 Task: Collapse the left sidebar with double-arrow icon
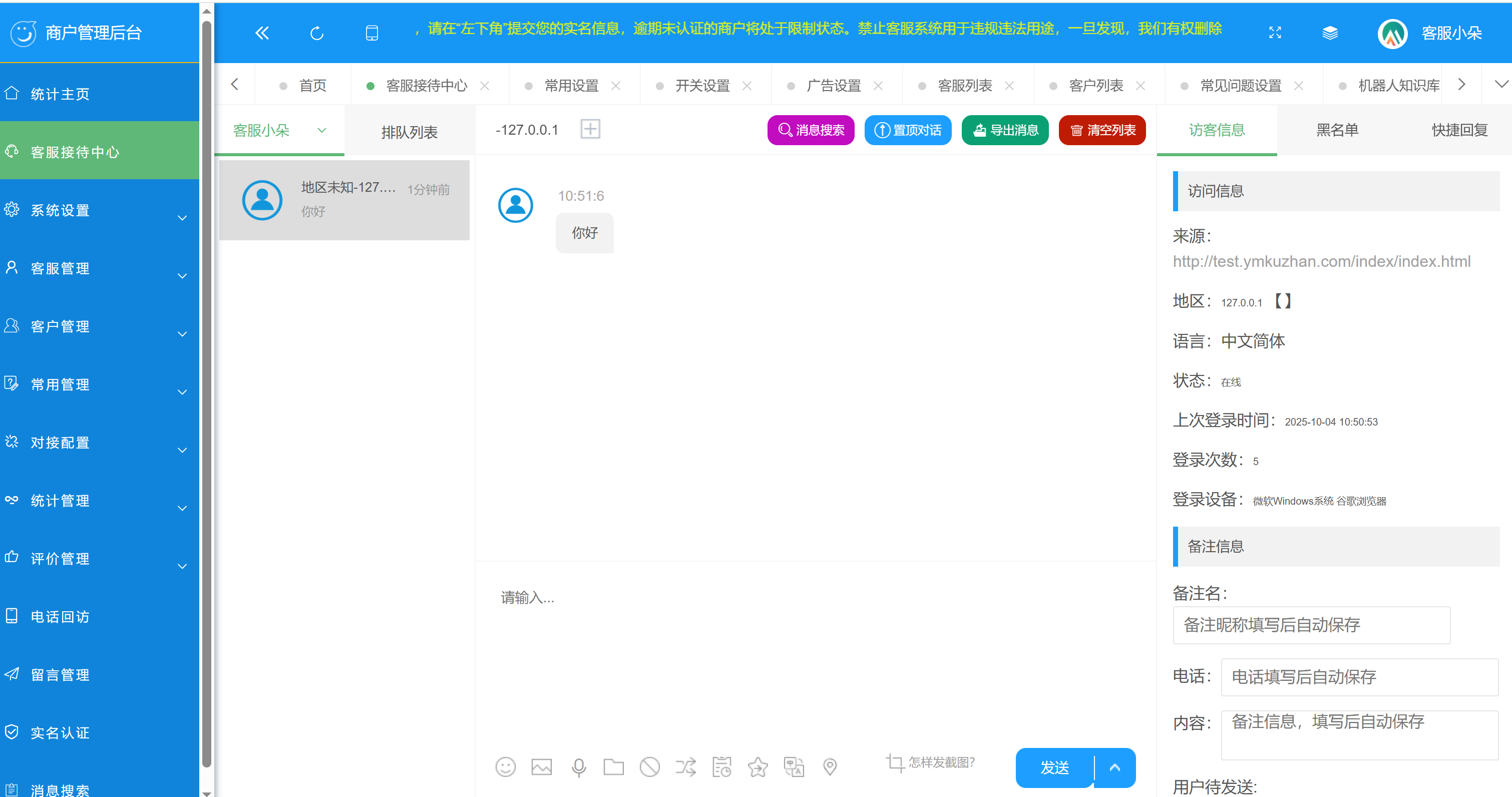(x=262, y=33)
